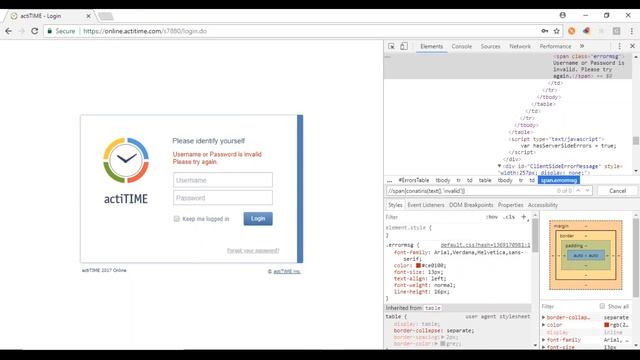This screenshot has height=360, width=640.
Task: Open the Network tab
Action: tap(520, 46)
